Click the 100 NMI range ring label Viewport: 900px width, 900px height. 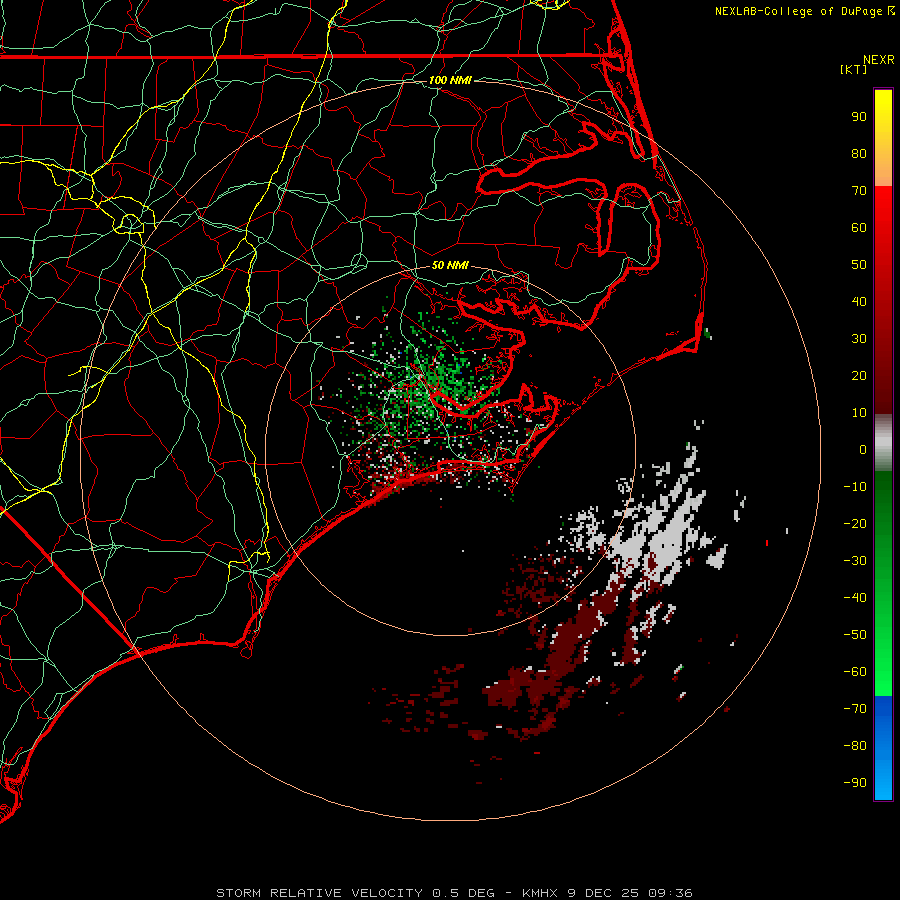point(450,80)
